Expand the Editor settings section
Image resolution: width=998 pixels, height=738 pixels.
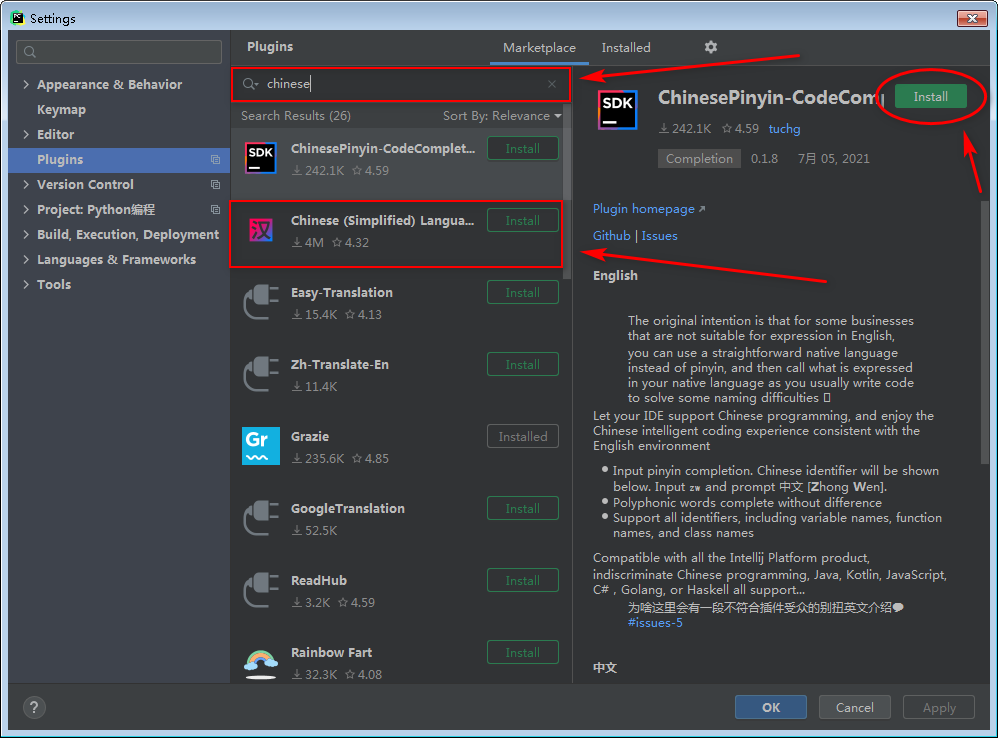tap(26, 134)
